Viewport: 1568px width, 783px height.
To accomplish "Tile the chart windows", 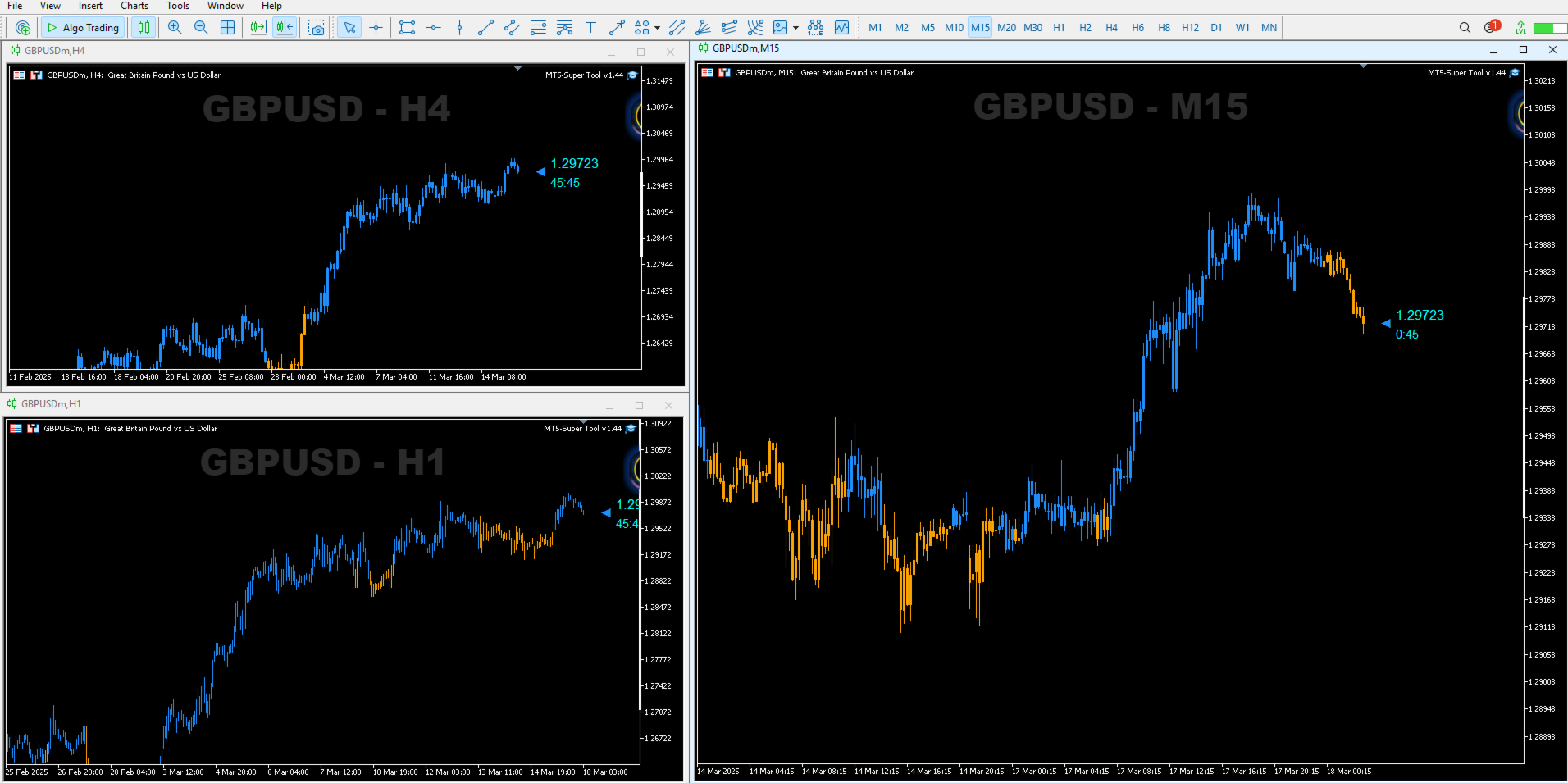I will pyautogui.click(x=228, y=27).
